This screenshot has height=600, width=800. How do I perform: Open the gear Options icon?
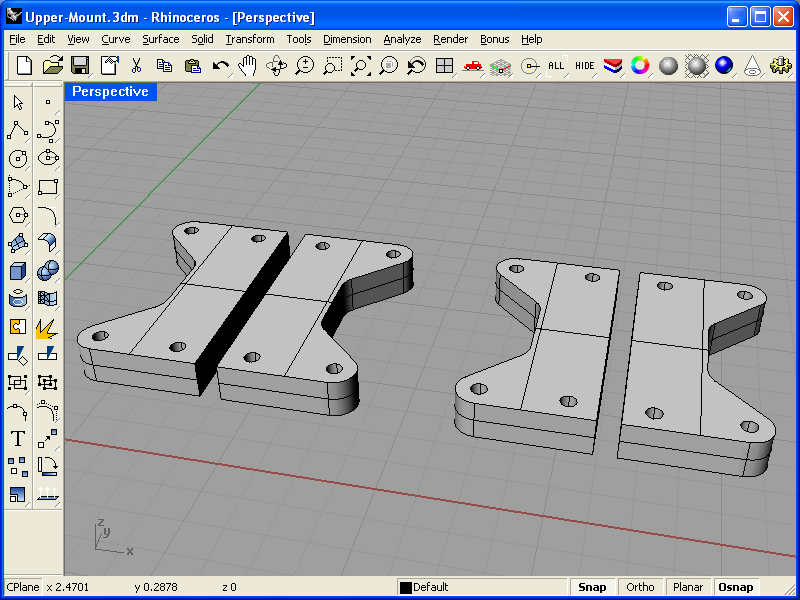pos(780,65)
